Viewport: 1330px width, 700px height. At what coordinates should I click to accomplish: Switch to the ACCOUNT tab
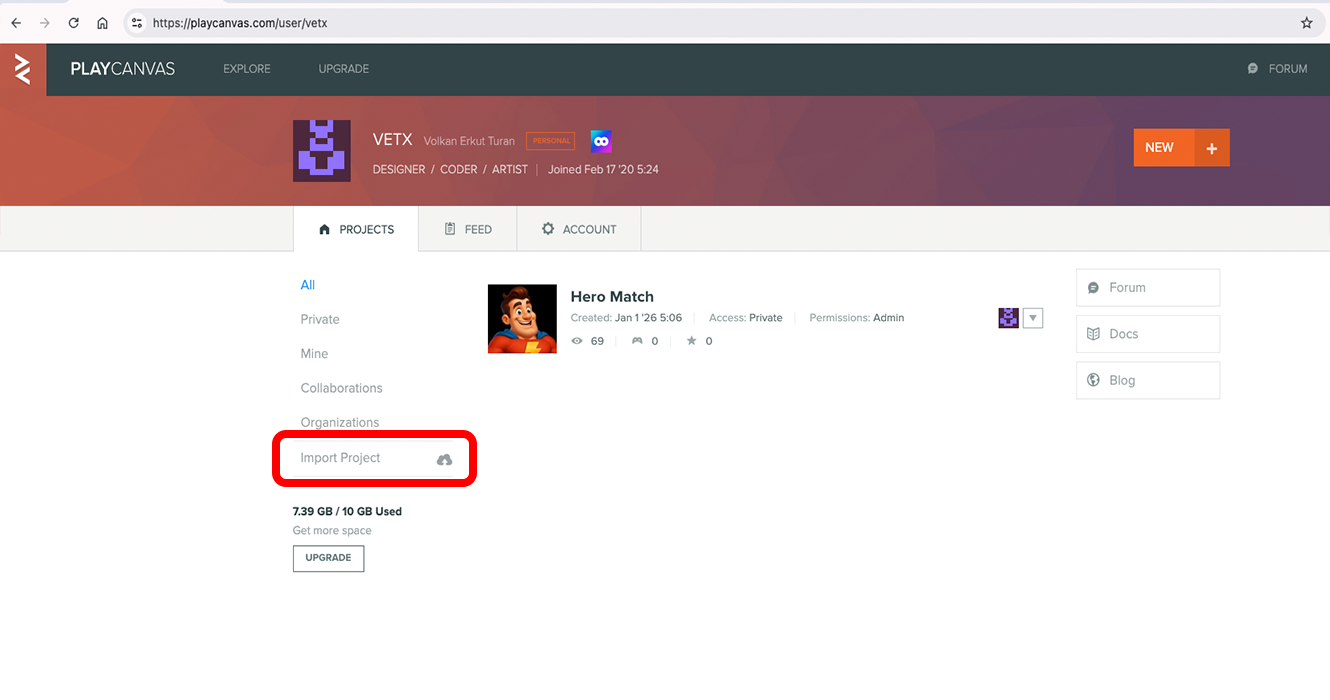tap(579, 229)
